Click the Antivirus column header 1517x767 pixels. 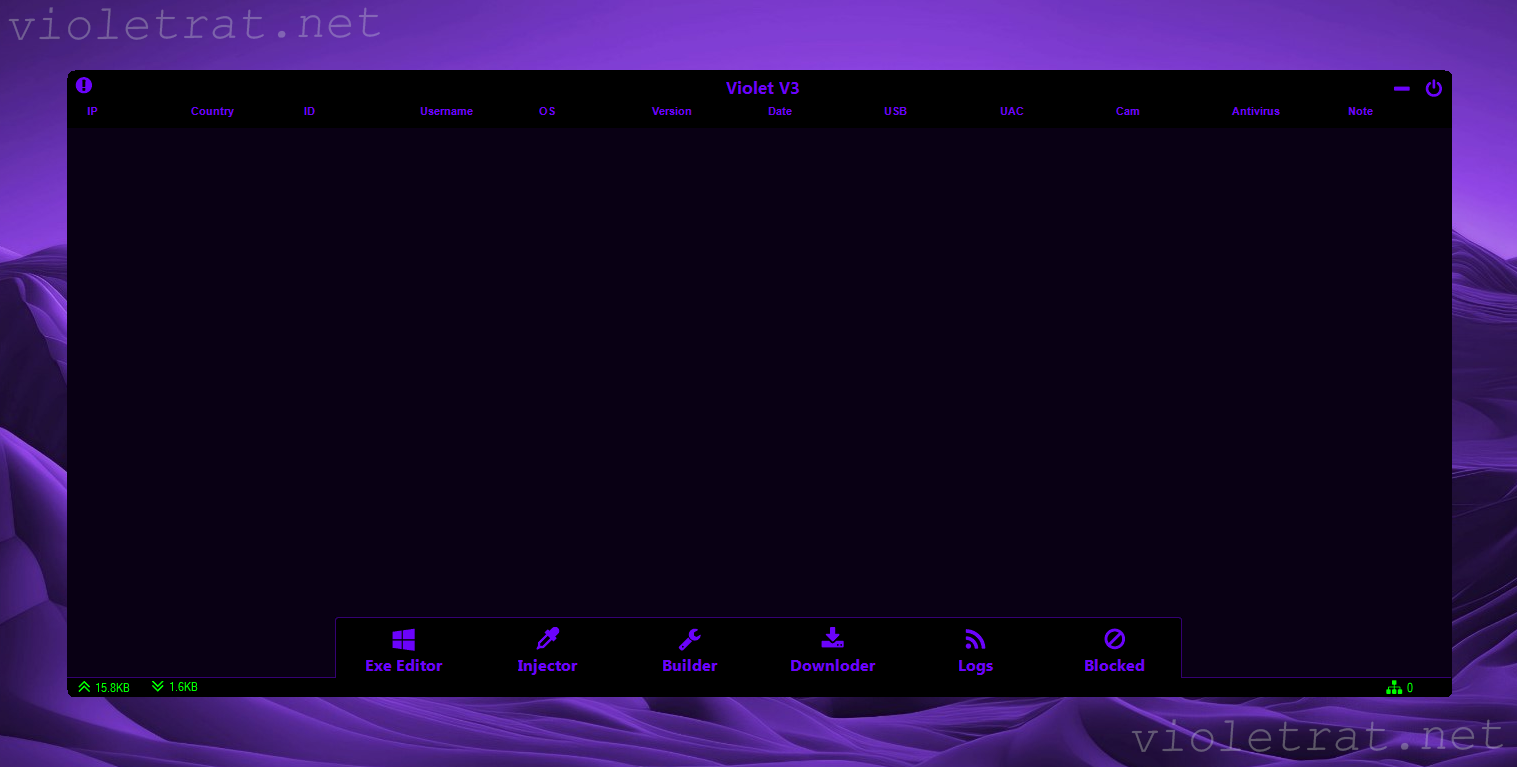point(1255,112)
